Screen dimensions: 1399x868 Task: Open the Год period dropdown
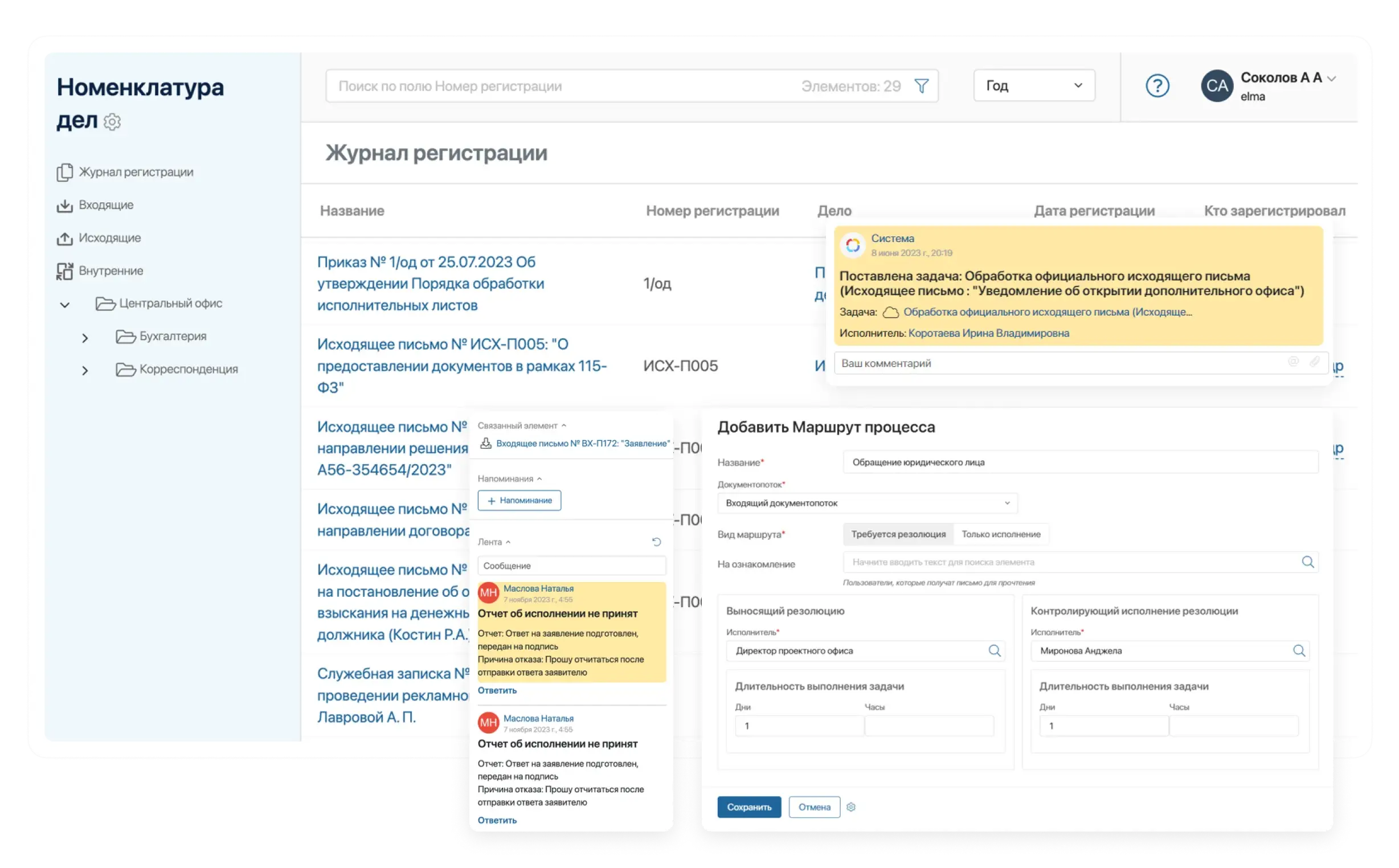1034,85
